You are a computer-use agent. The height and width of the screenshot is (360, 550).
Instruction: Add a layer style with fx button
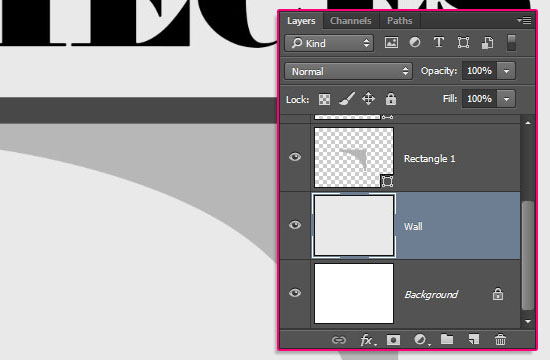pyautogui.click(x=368, y=340)
